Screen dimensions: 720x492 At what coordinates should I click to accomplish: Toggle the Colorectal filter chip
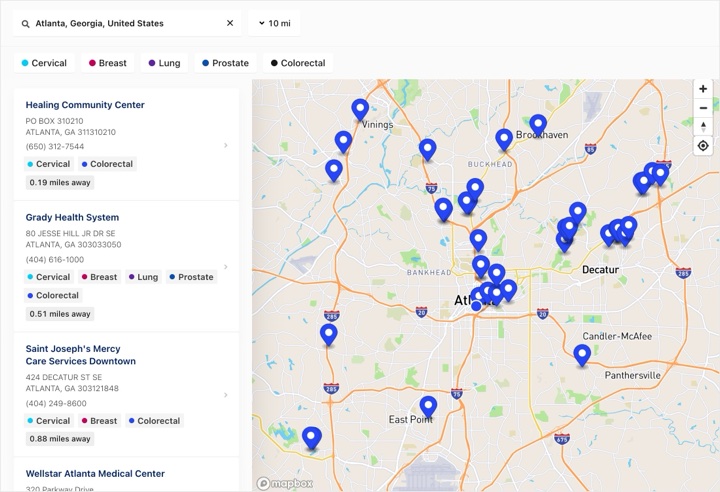(298, 63)
